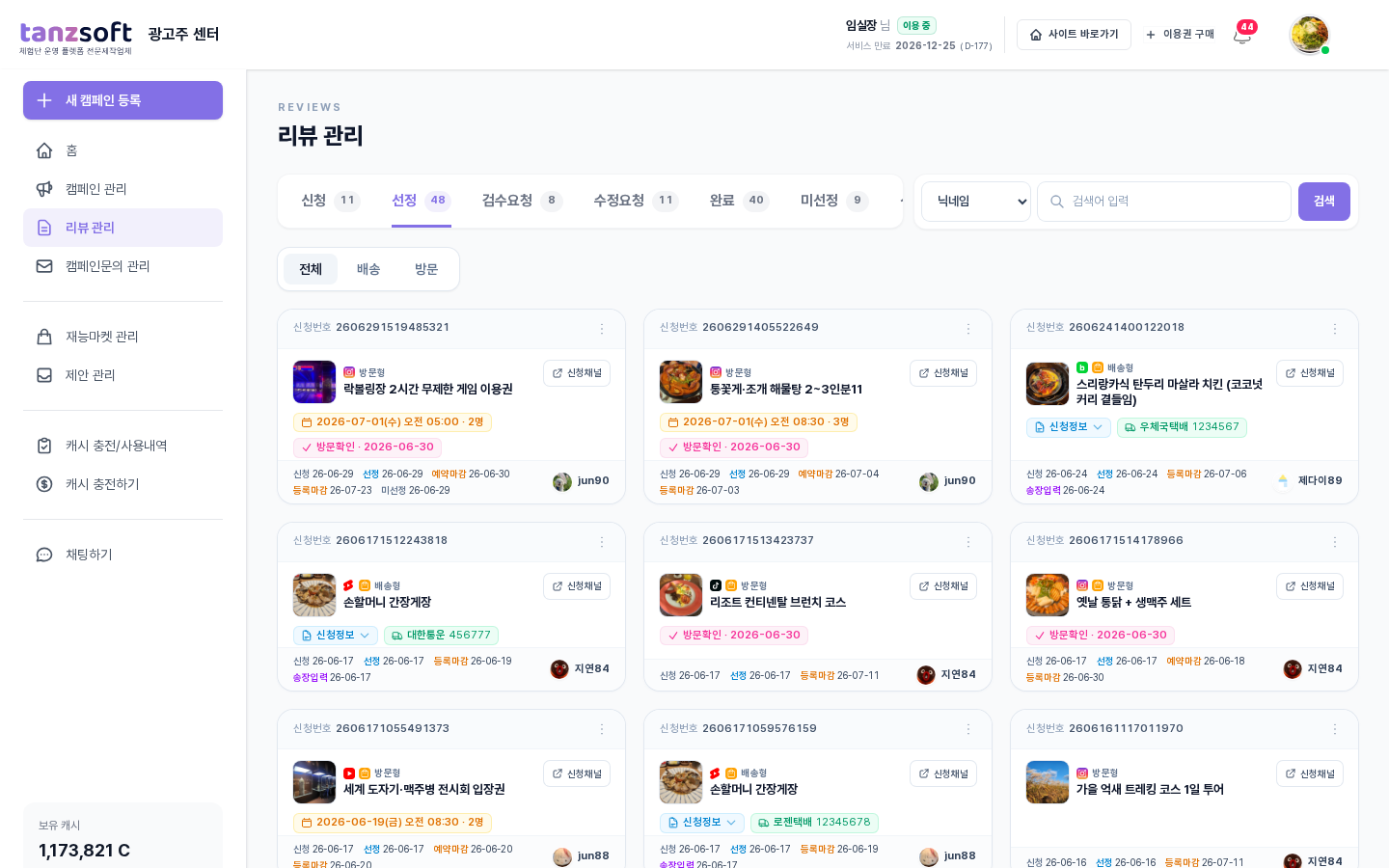This screenshot has height=868, width=1389.
Task: Open the 닉네임 search type dropdown
Action: [x=976, y=202]
